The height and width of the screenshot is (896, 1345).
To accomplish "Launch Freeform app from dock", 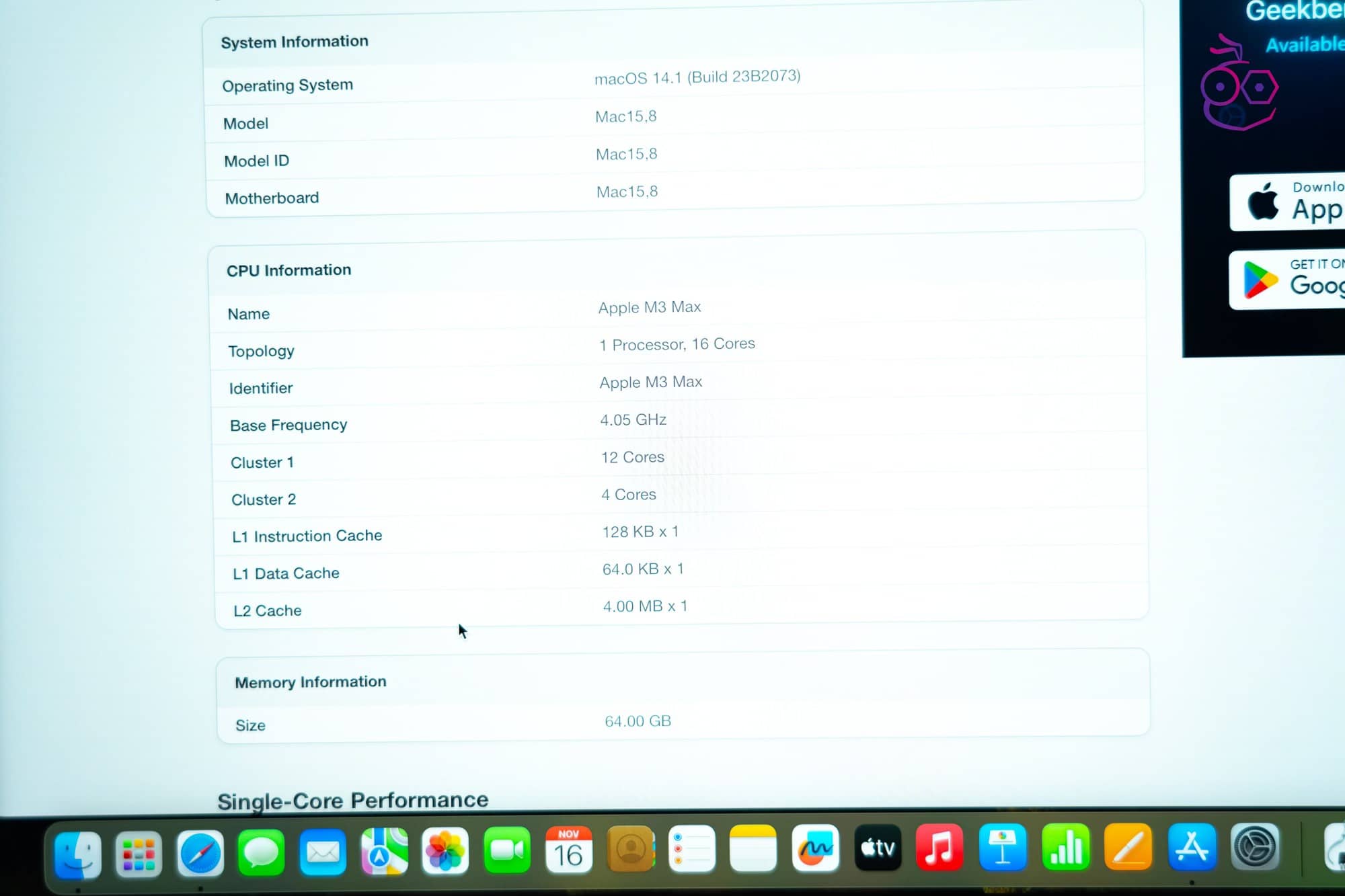I will pos(815,848).
